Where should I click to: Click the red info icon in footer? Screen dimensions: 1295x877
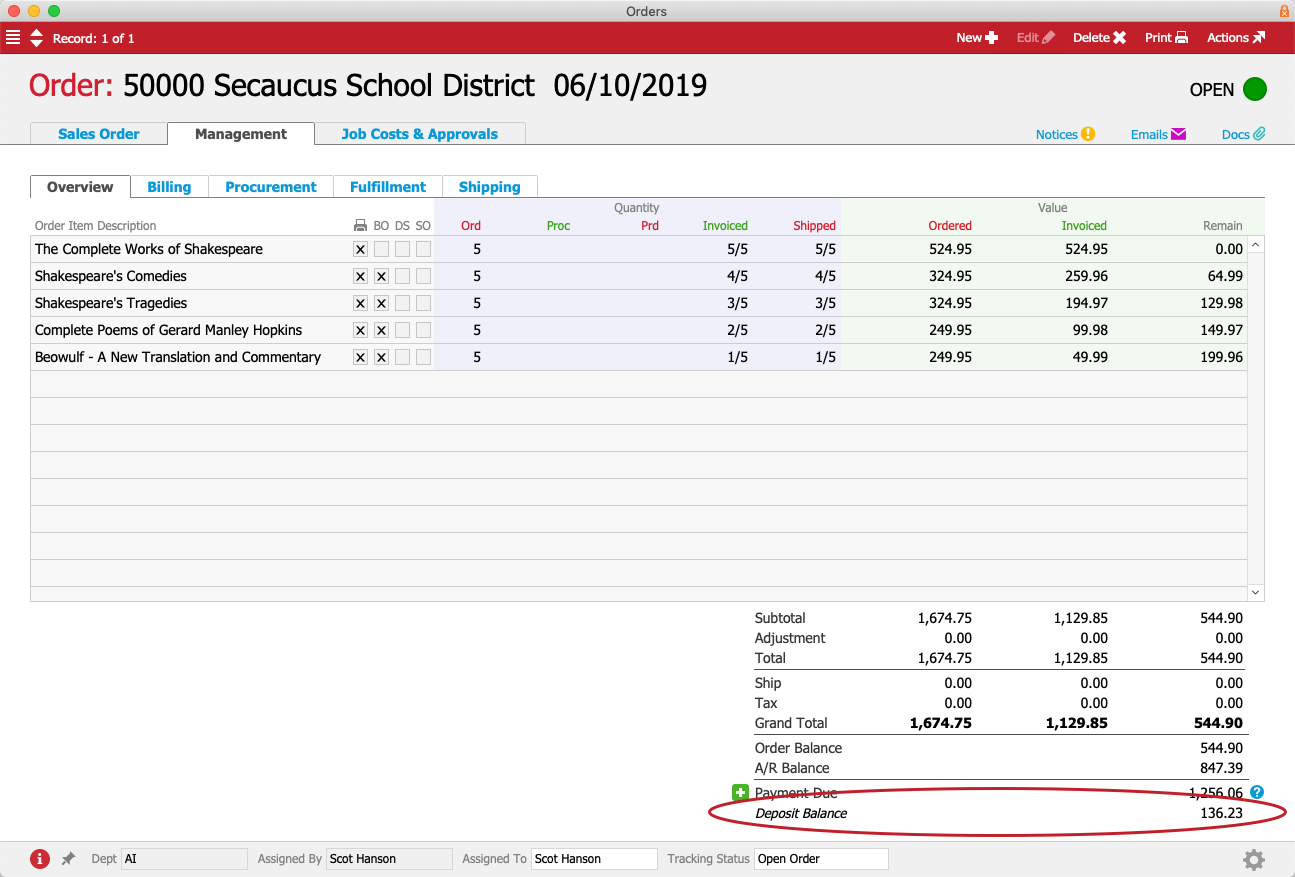tap(40, 859)
